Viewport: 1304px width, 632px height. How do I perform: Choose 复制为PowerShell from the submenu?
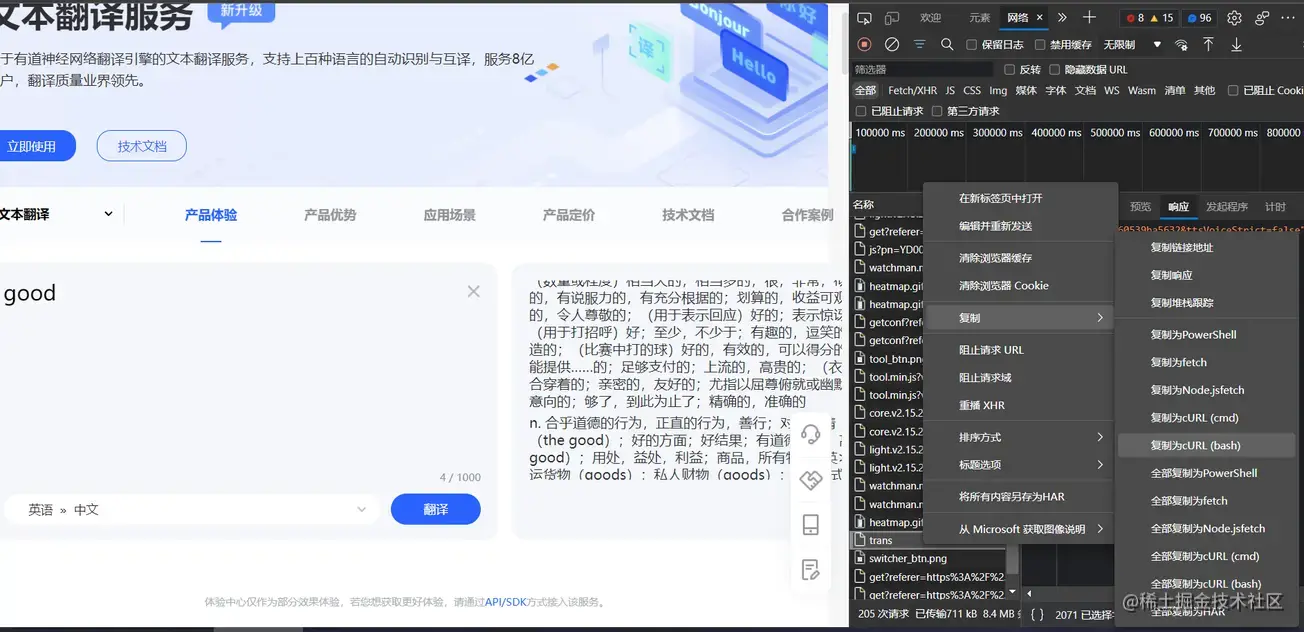(1206, 335)
